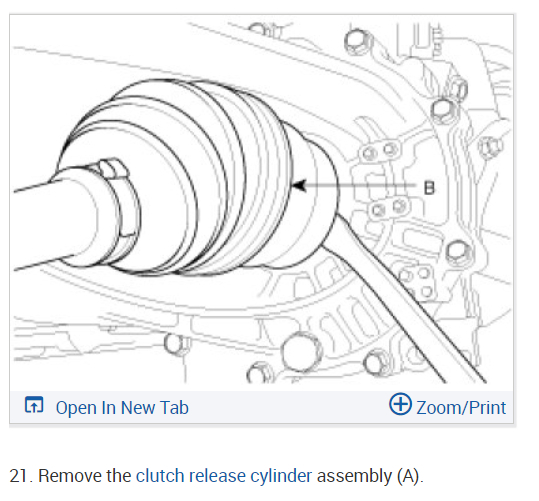Click the word "assembly" in step 21
The height and width of the screenshot is (501, 539).
pos(354,477)
